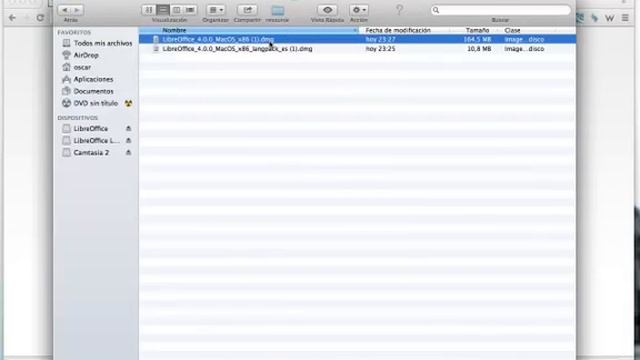Click the burn icon beside DVD sin título
The image size is (640, 360).
(x=129, y=103)
